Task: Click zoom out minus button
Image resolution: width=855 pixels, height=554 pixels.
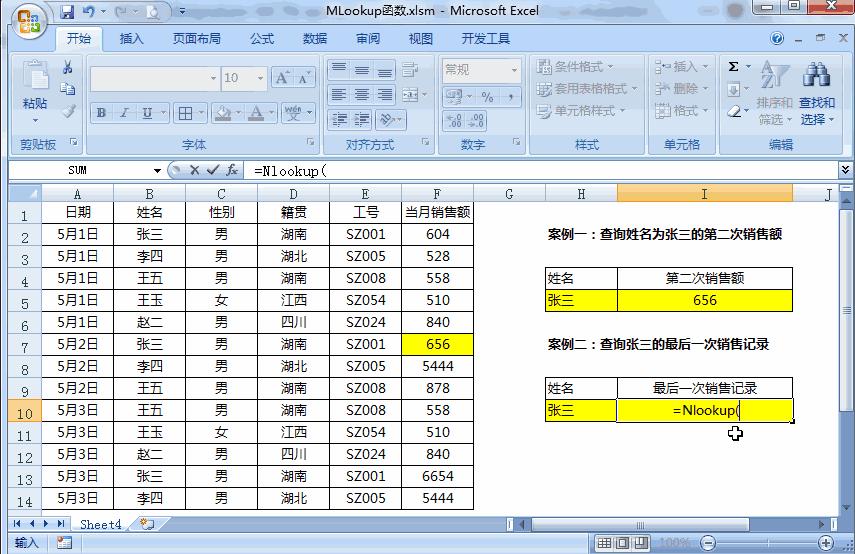Action: click(x=708, y=543)
